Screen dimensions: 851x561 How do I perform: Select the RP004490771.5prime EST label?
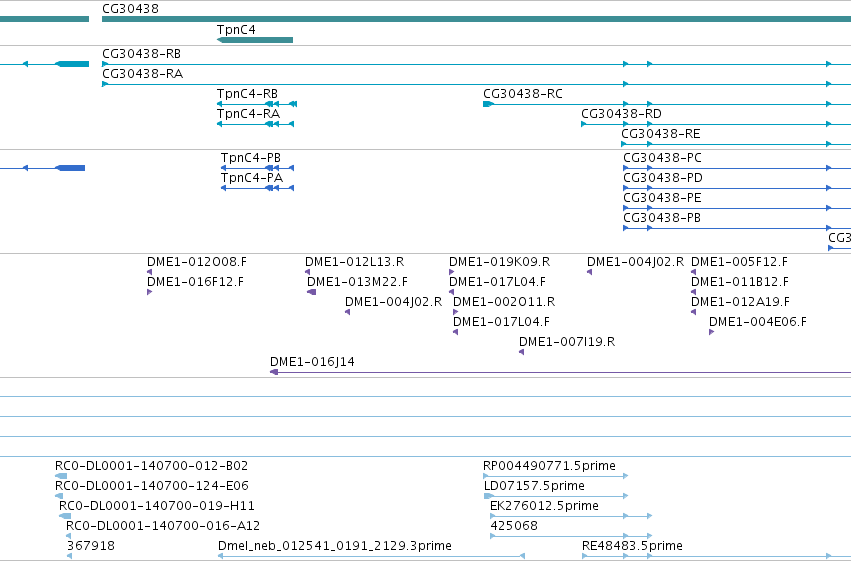[x=549, y=466]
